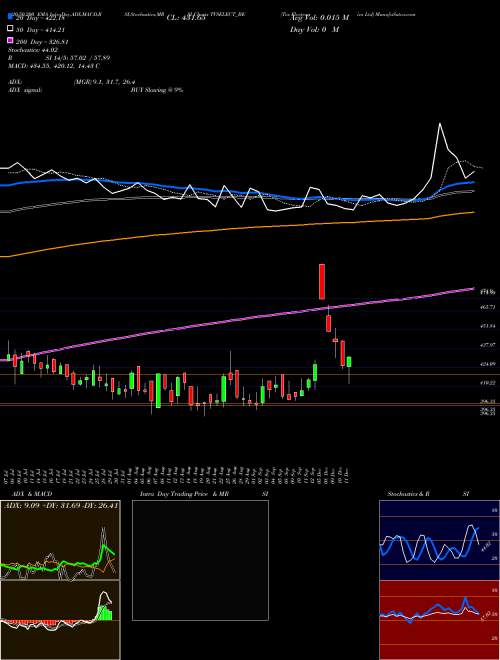Open the blue Stochastics chart panel
This screenshot has height=660, width=500.
point(439,540)
